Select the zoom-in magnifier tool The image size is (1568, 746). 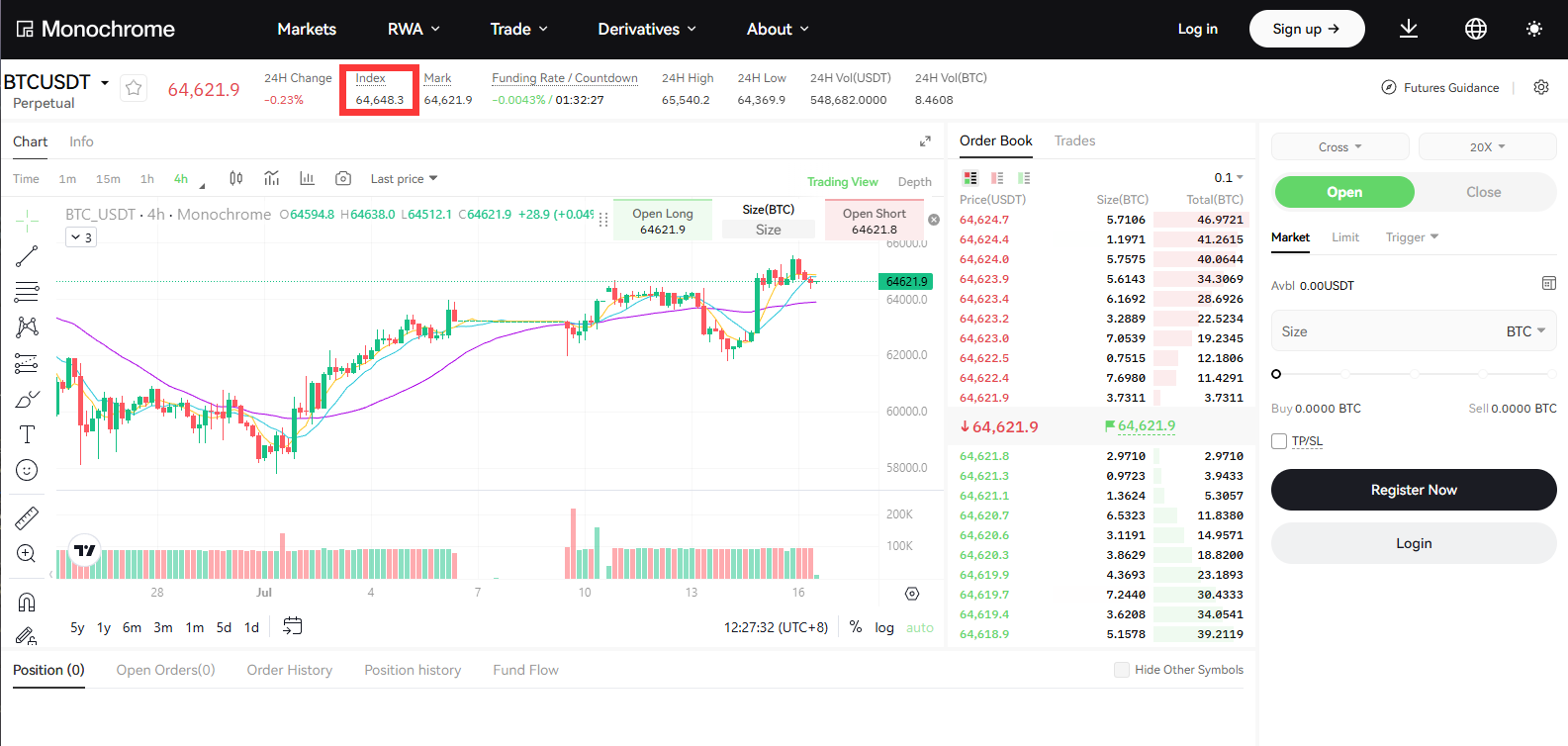tap(27, 553)
